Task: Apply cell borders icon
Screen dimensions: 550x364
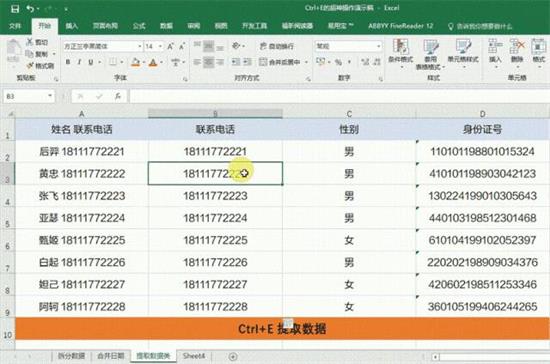Action: point(113,62)
